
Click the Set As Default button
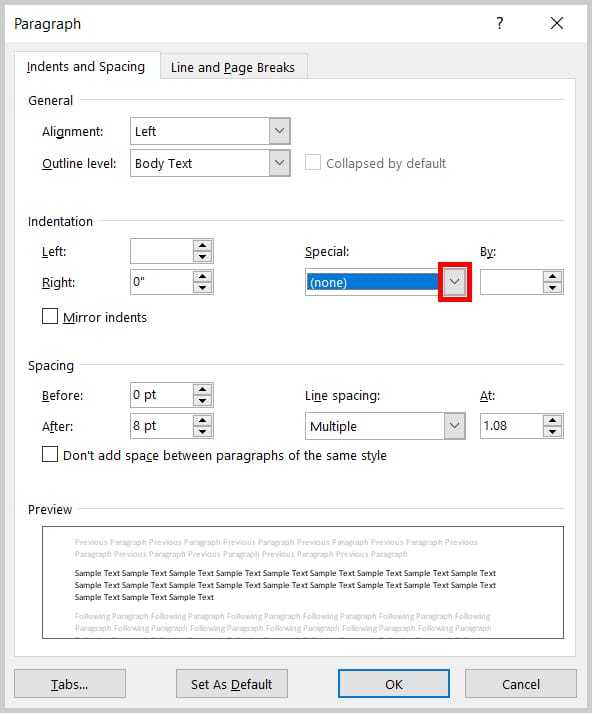pyautogui.click(x=232, y=684)
